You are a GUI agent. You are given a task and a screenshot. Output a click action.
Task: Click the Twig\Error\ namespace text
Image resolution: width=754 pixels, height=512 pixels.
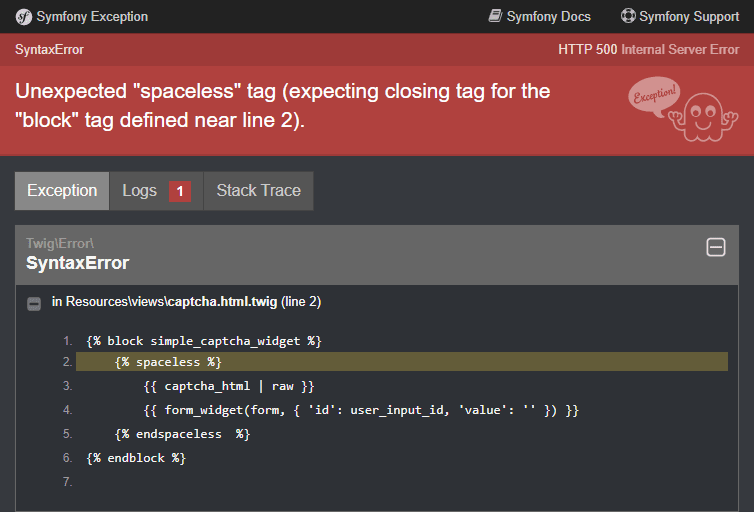coord(60,243)
